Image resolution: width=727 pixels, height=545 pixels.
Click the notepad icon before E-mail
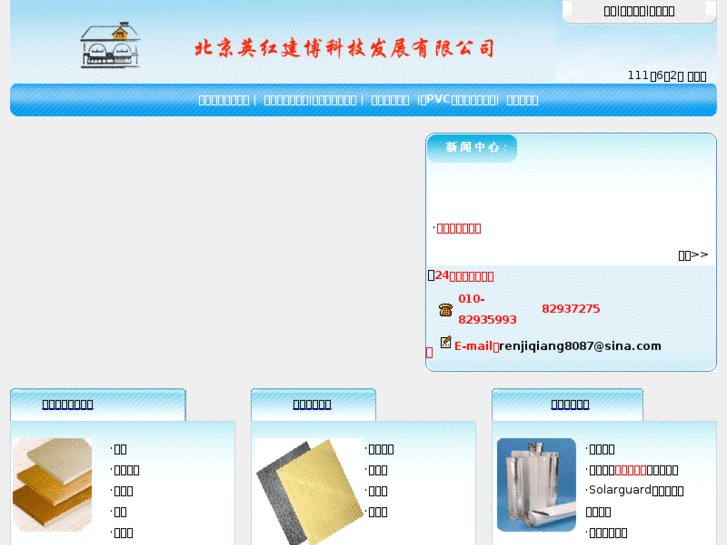tap(446, 342)
